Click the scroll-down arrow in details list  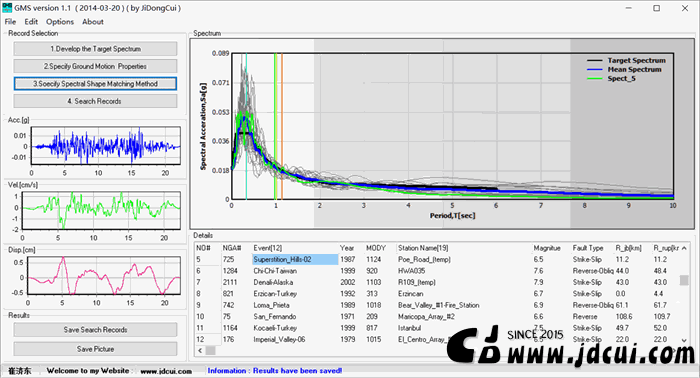click(684, 341)
